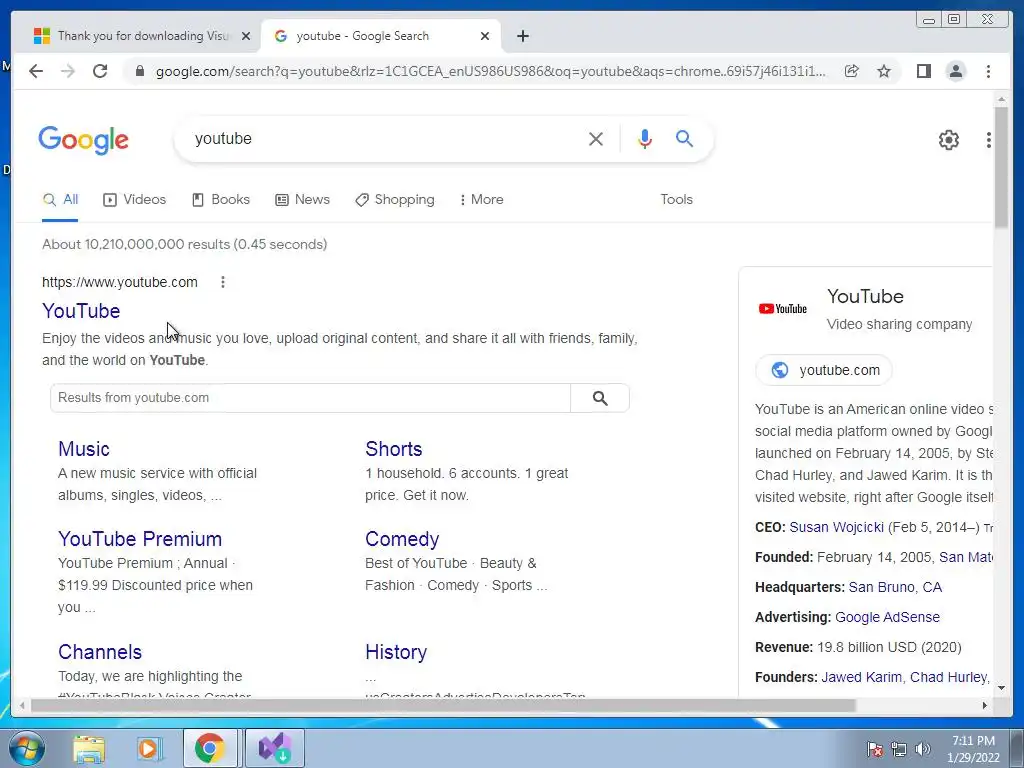Open the Google AdSense link
The width and height of the screenshot is (1024, 768).
(888, 617)
